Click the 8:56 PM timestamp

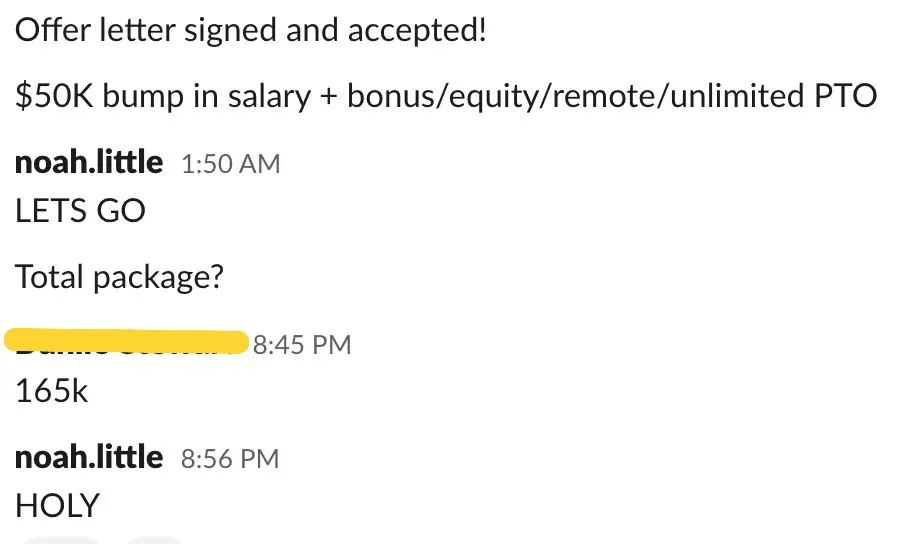(230, 459)
